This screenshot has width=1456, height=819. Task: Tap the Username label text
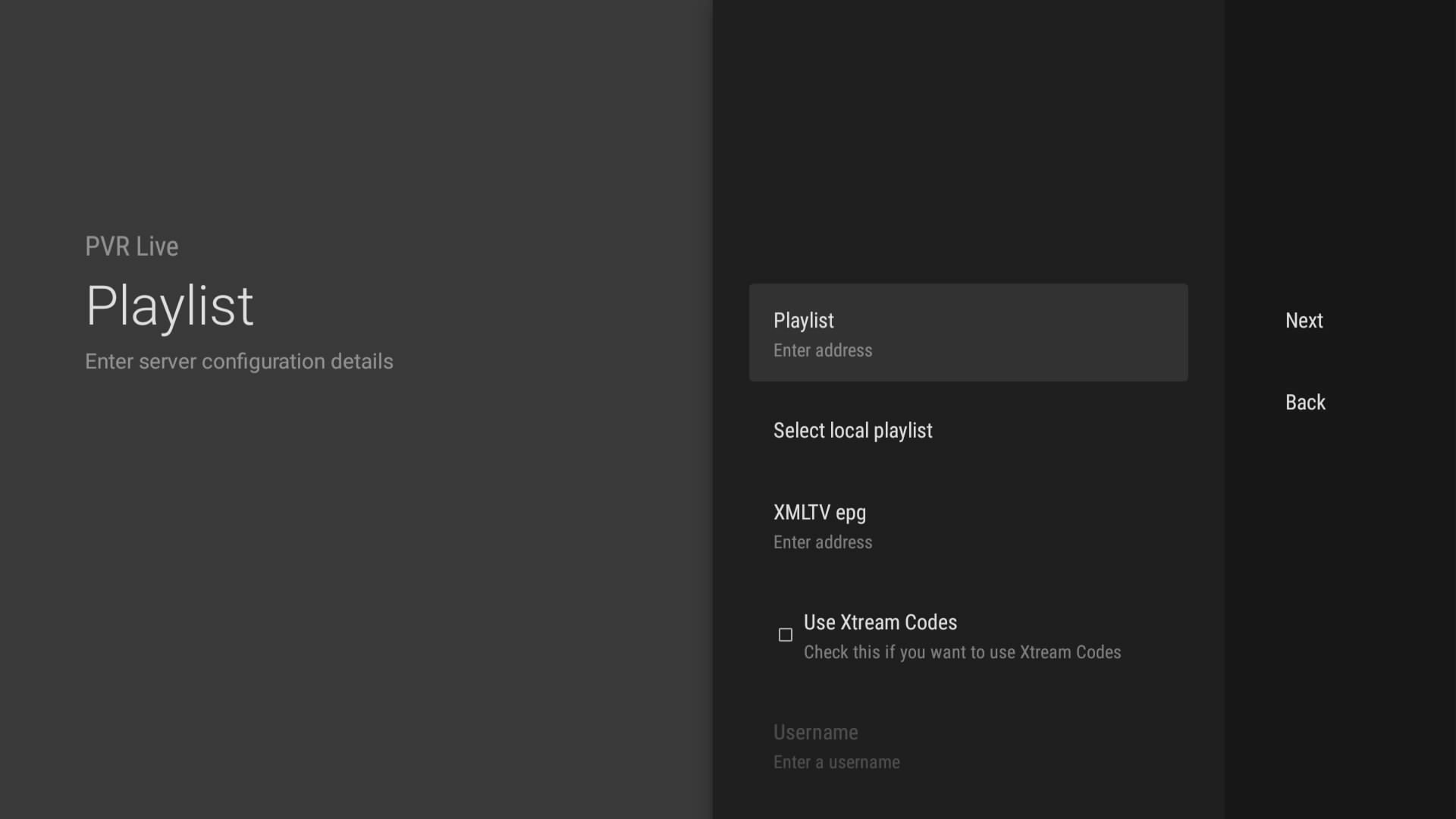[x=815, y=733]
